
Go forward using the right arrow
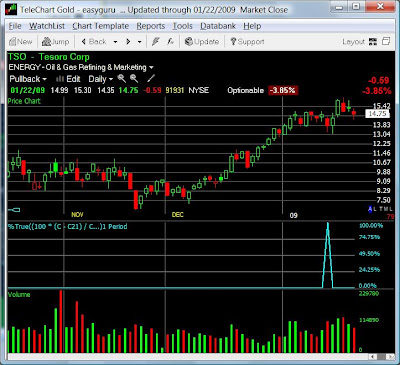(x=128, y=42)
